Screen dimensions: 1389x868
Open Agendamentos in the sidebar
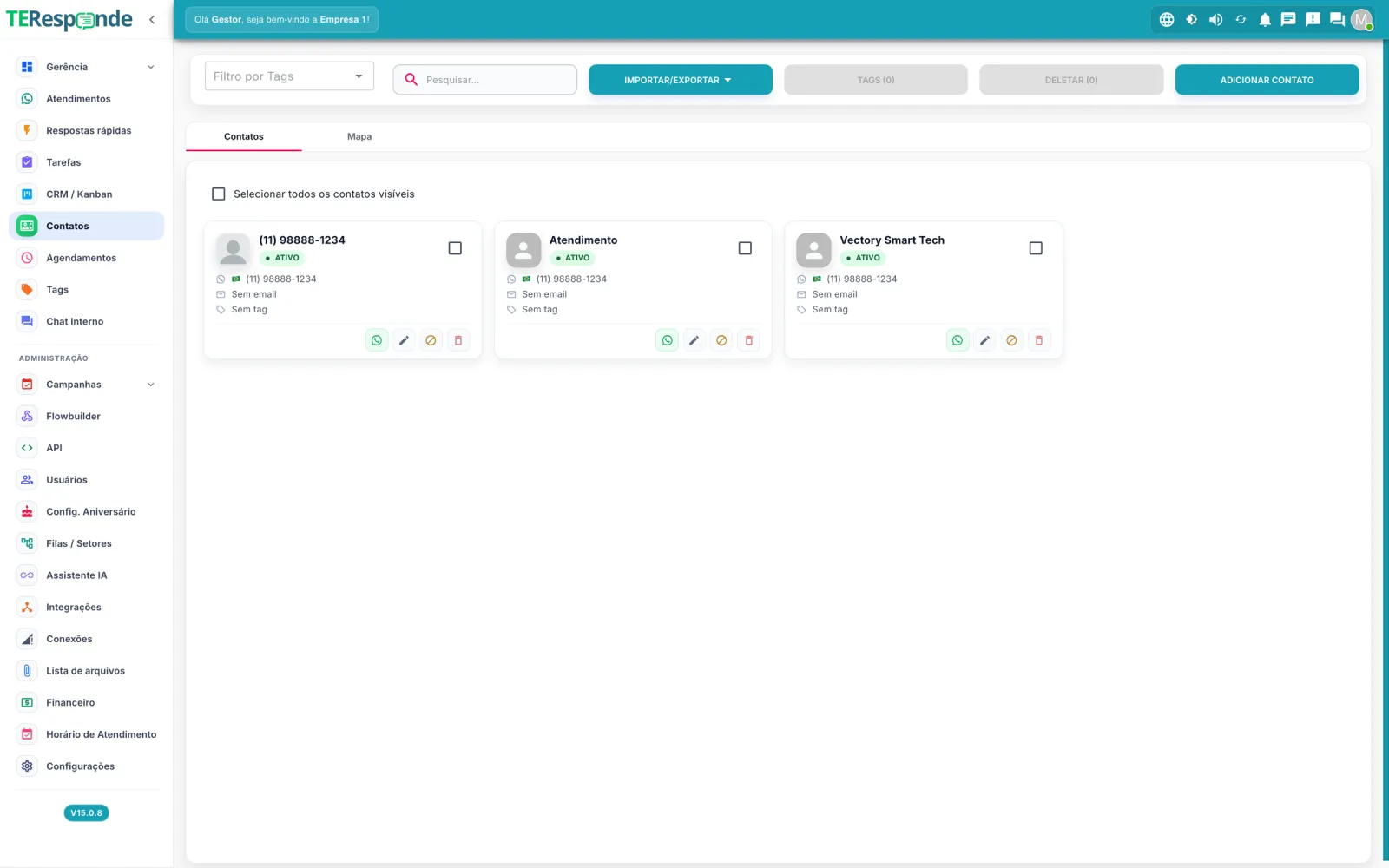86,258
